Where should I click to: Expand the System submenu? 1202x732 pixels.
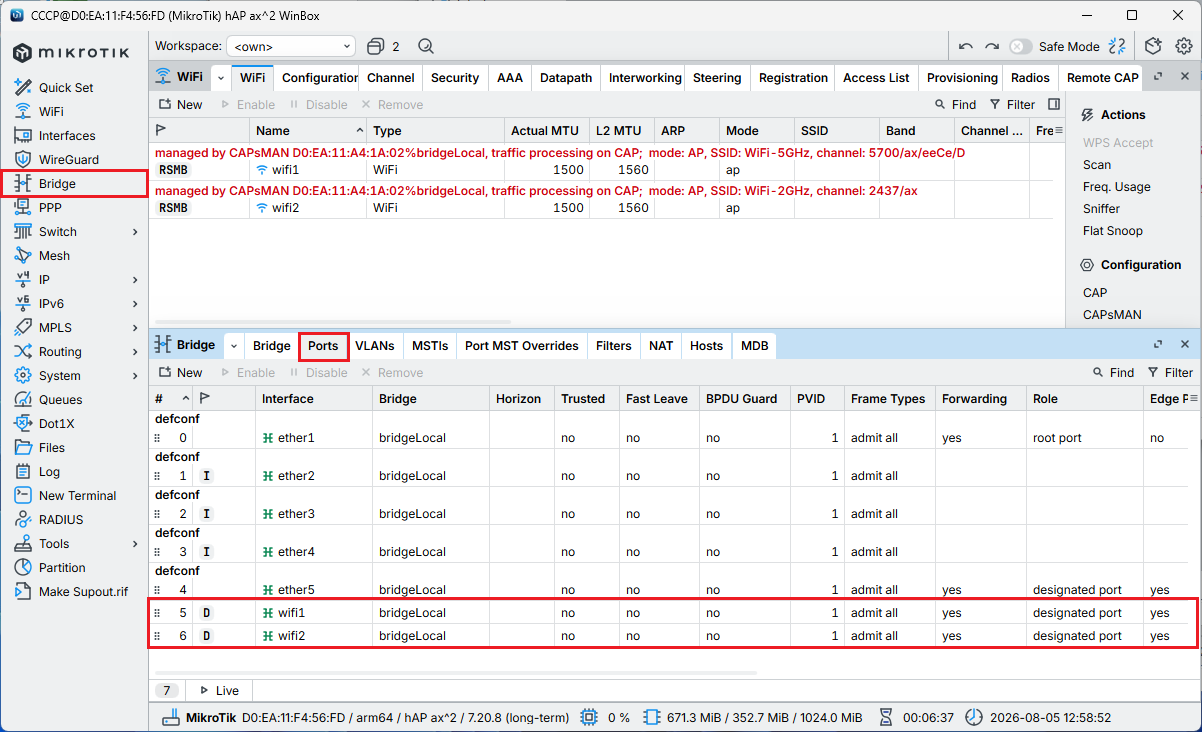(135, 376)
